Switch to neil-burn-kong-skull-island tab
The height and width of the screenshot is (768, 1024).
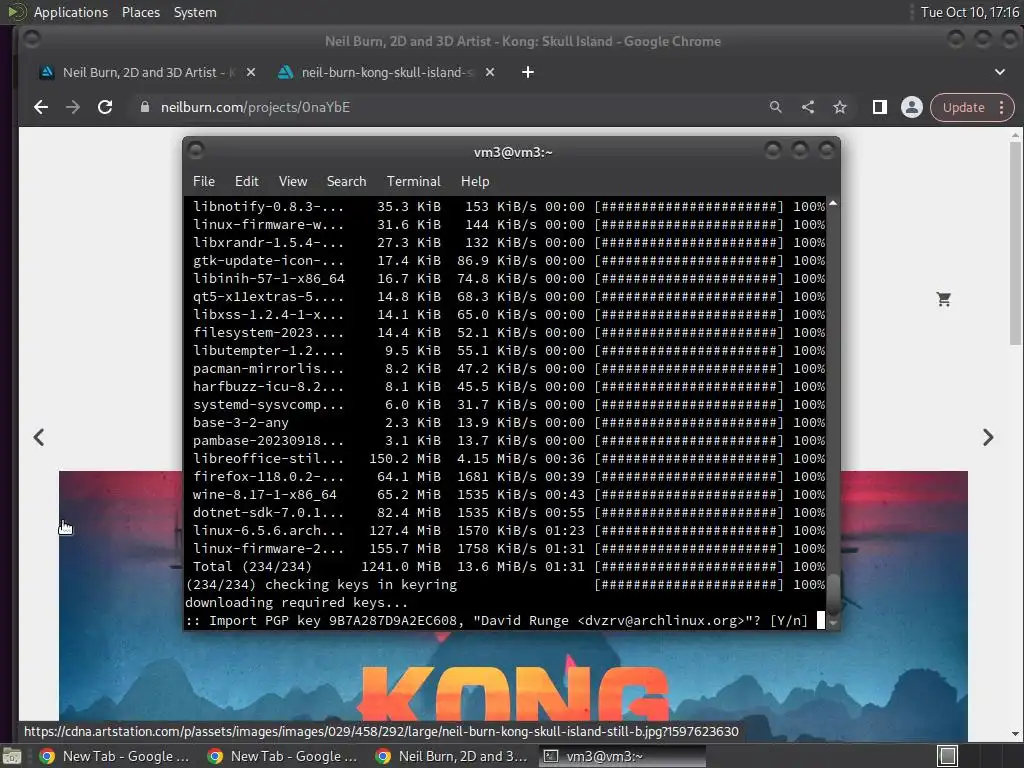pos(387,72)
